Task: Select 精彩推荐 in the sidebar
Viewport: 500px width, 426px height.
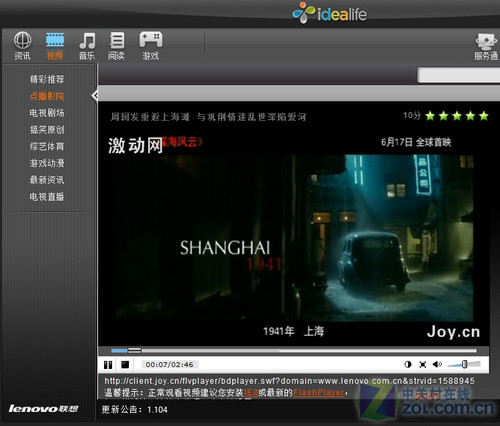Action: (x=47, y=79)
